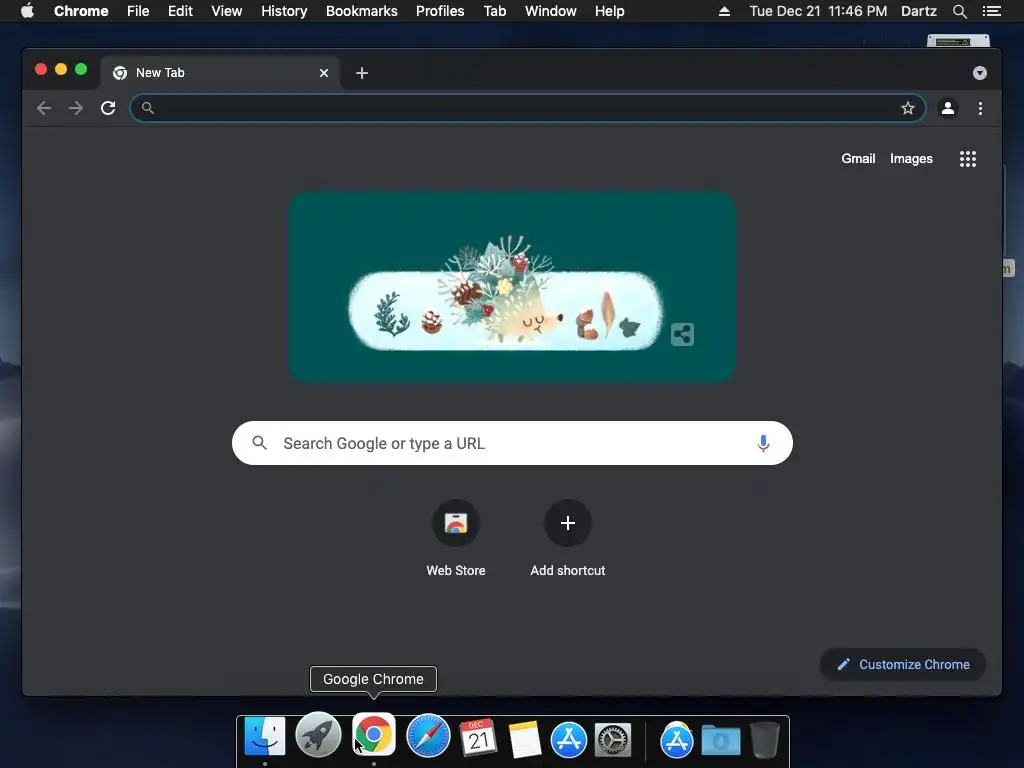This screenshot has width=1024, height=768.
Task: Click the browser back arrow
Action: 44,108
